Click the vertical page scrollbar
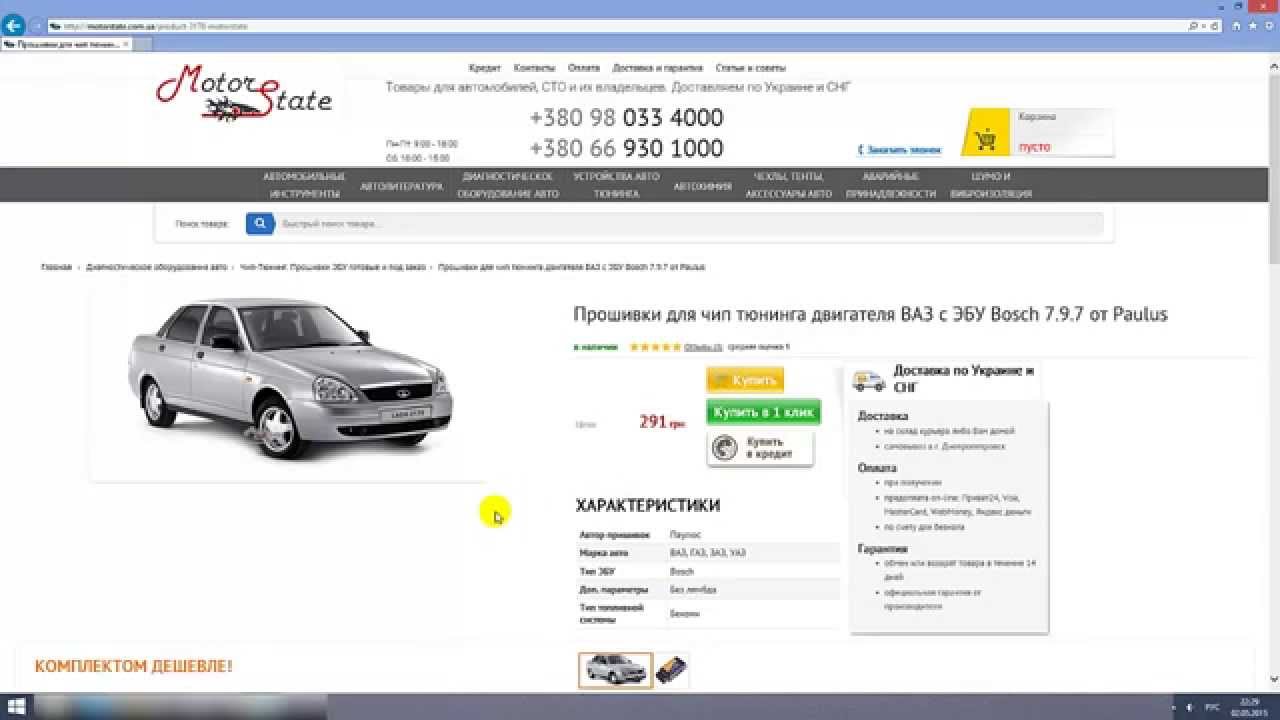Image resolution: width=1280 pixels, height=720 pixels. (x=1273, y=370)
